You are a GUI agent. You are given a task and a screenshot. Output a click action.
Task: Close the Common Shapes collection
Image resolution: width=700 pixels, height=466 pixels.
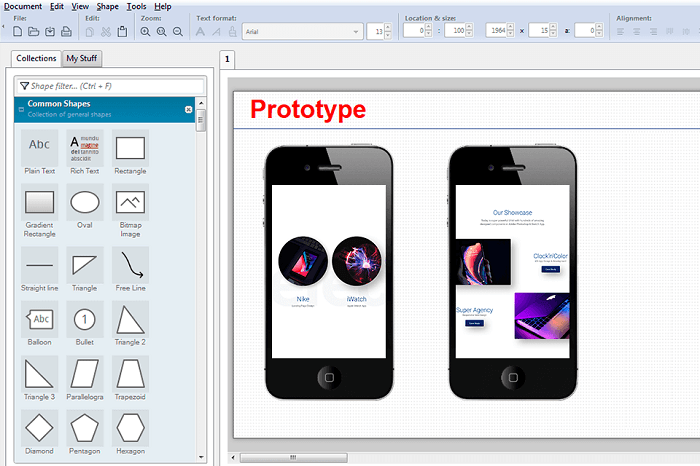188,109
